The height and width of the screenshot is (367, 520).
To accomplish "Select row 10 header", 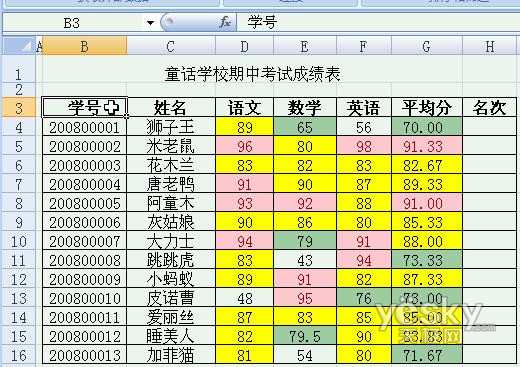I will [19, 241].
